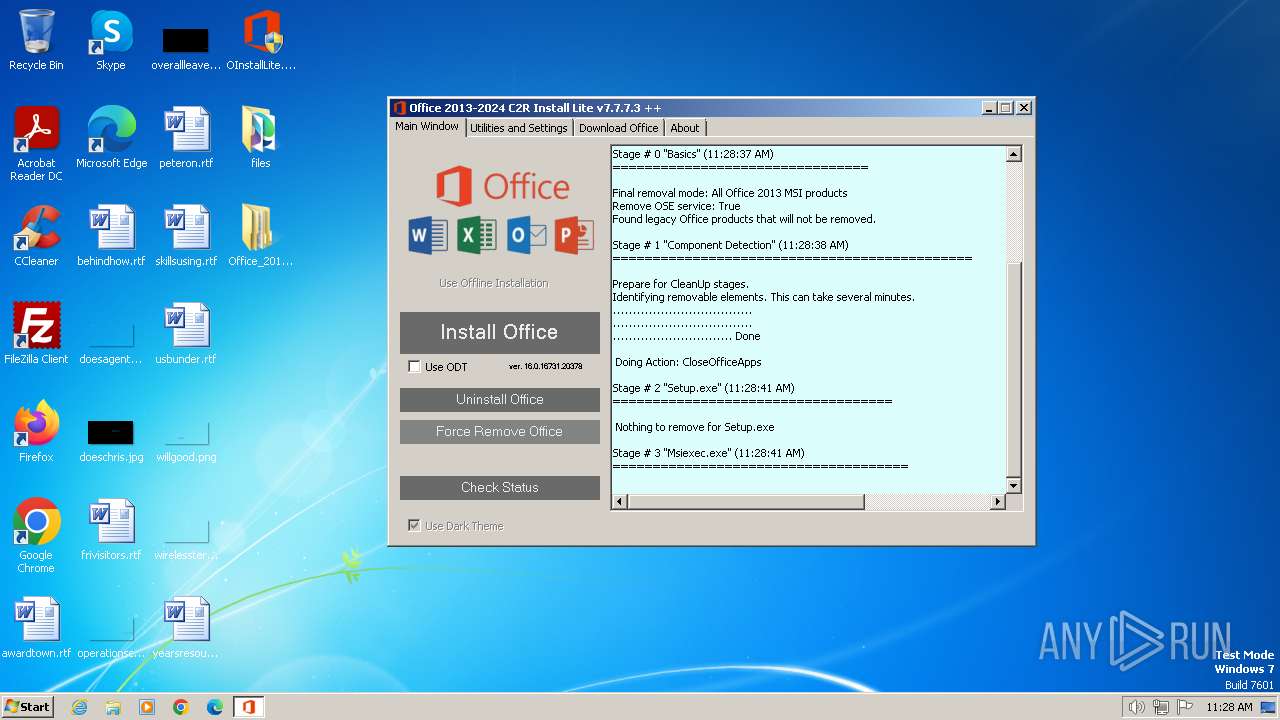Screen dimensions: 1280x720
Task: Open doeschris.jpg image file
Action: 111,440
